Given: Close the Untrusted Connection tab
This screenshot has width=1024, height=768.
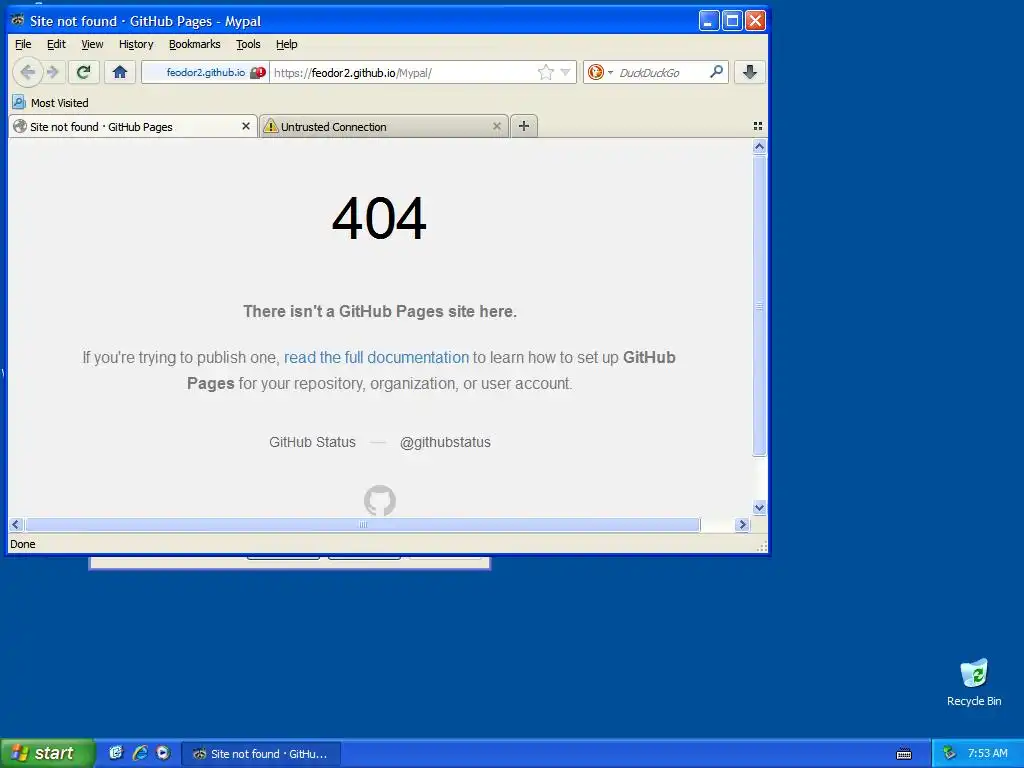Looking at the screenshot, I should click(496, 126).
